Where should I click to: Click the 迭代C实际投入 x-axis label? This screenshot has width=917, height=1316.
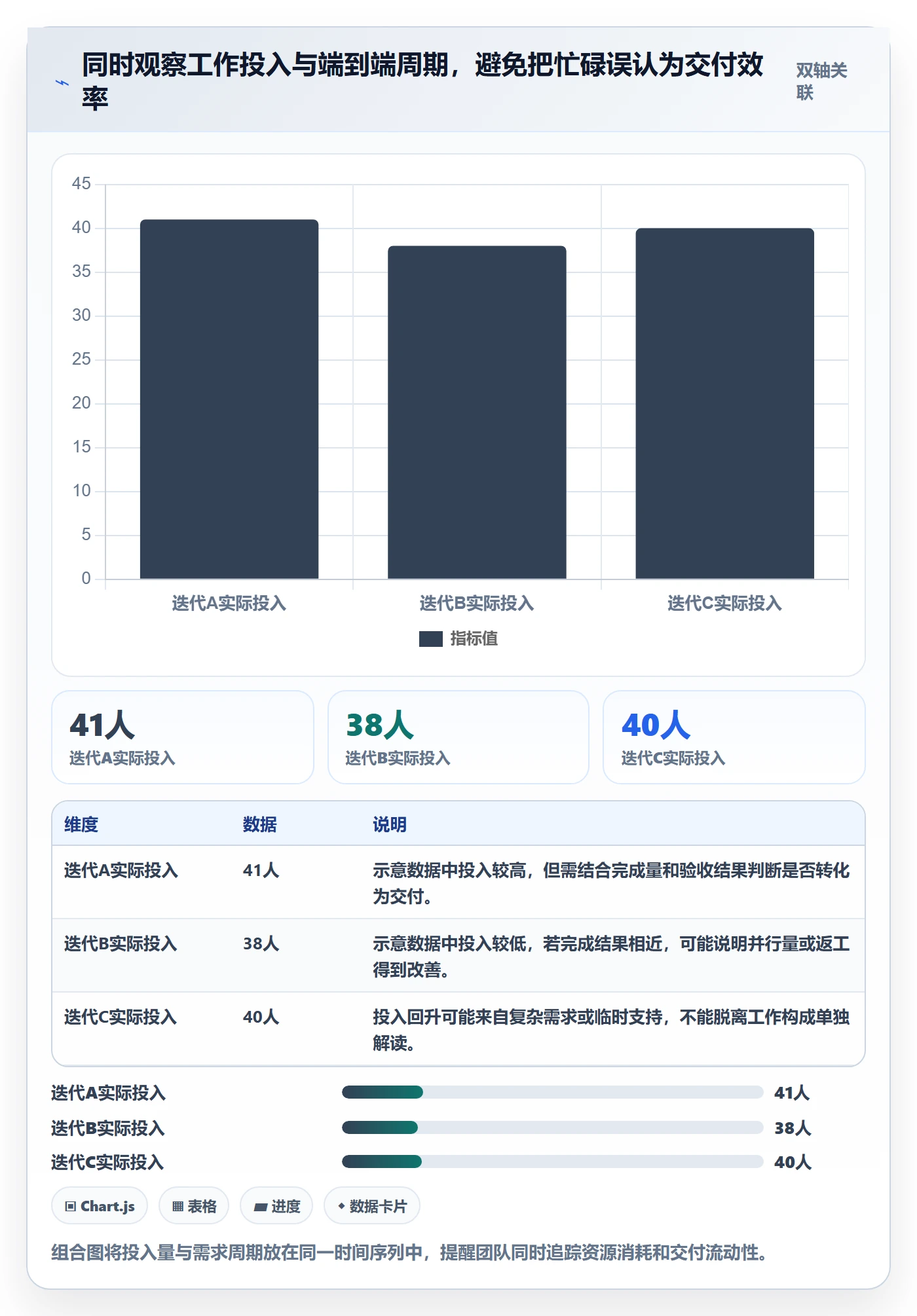pos(724,604)
